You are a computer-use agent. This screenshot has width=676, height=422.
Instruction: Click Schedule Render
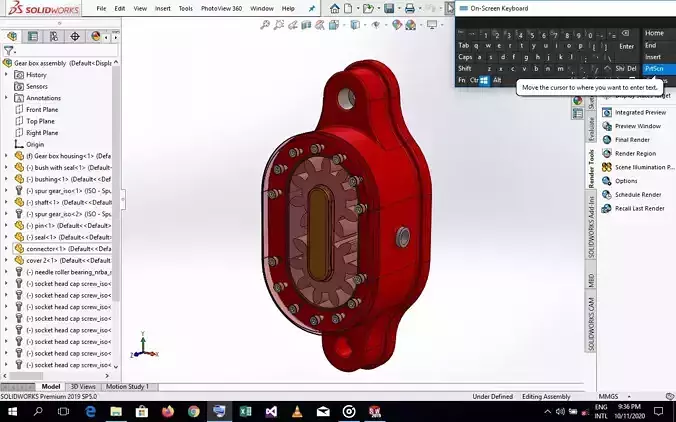(632, 195)
